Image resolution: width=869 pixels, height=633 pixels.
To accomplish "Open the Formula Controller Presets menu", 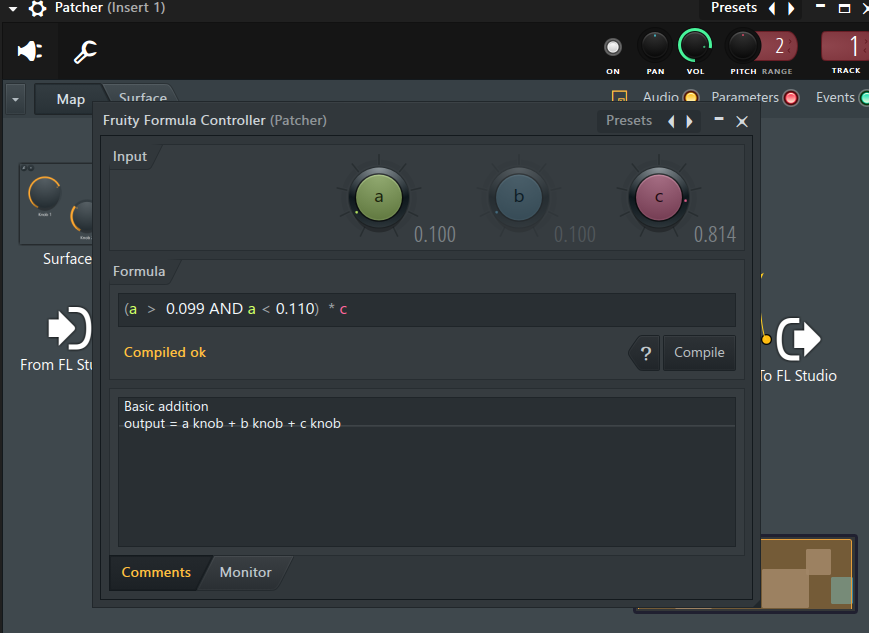I will (628, 120).
